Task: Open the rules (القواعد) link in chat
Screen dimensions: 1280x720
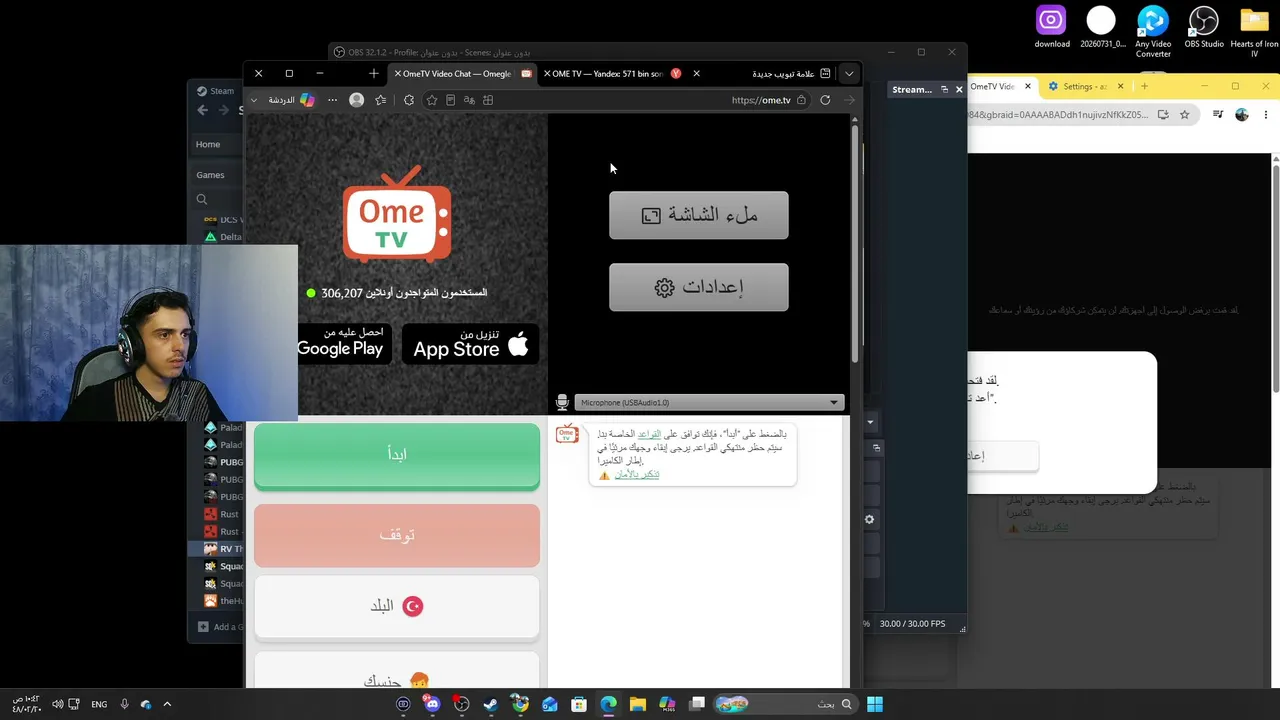Action: [x=649, y=434]
